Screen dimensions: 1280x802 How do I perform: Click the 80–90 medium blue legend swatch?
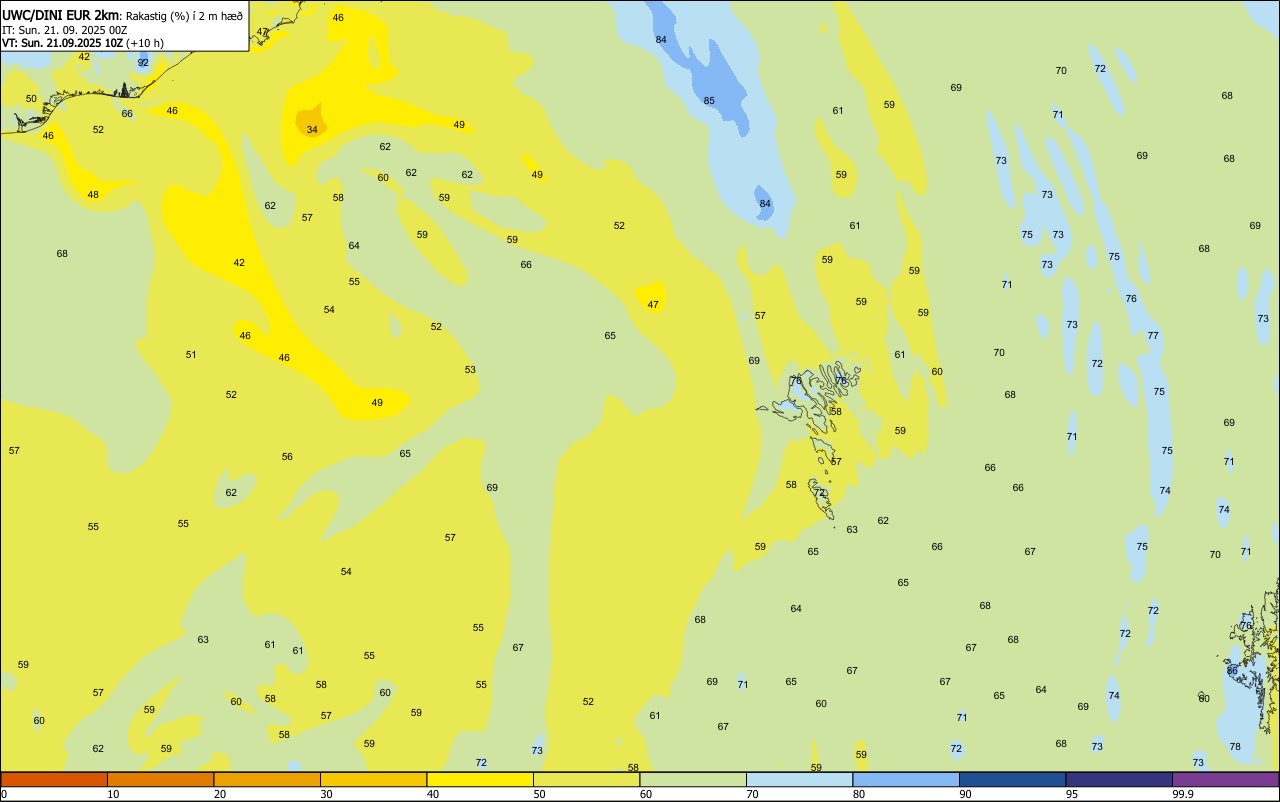coord(906,779)
